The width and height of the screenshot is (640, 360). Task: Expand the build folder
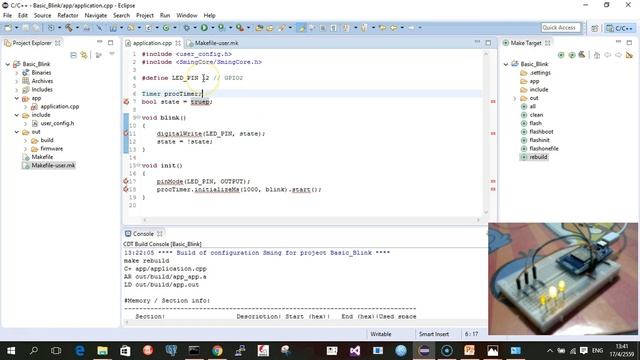click(26, 140)
